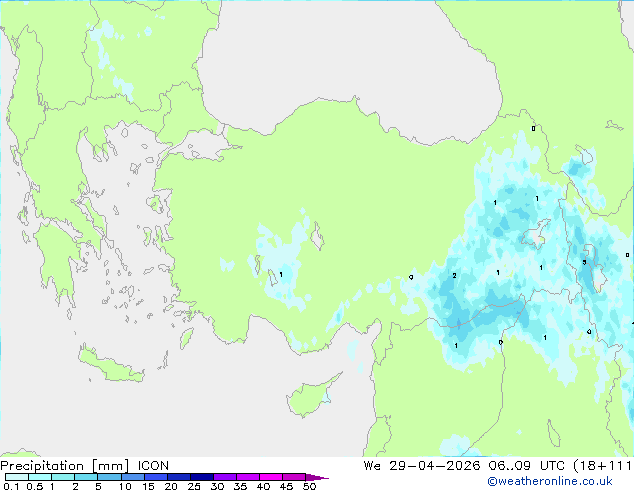Pick the 30–35 mm purple legend swatch

click(225, 477)
